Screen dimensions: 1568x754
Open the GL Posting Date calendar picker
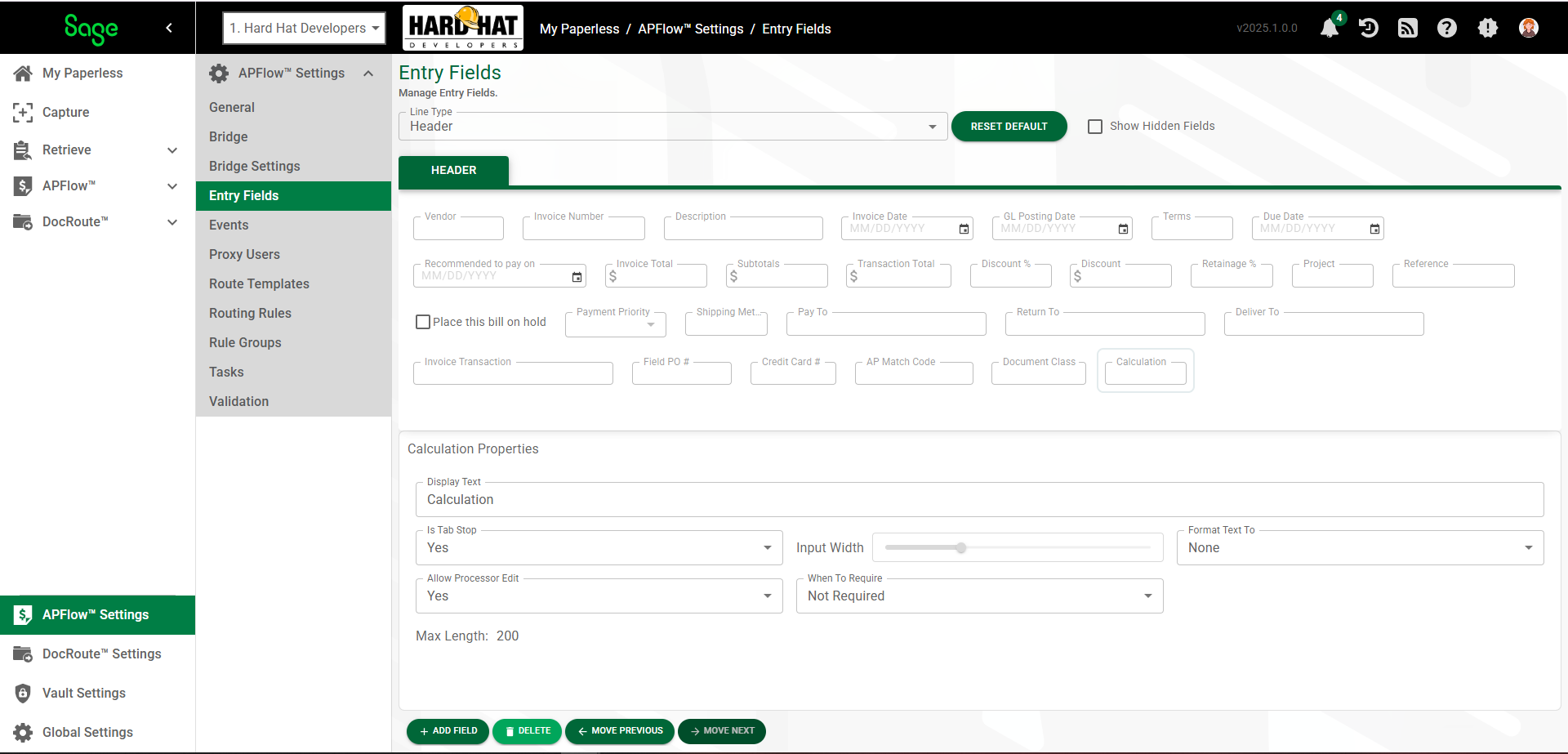click(1123, 229)
